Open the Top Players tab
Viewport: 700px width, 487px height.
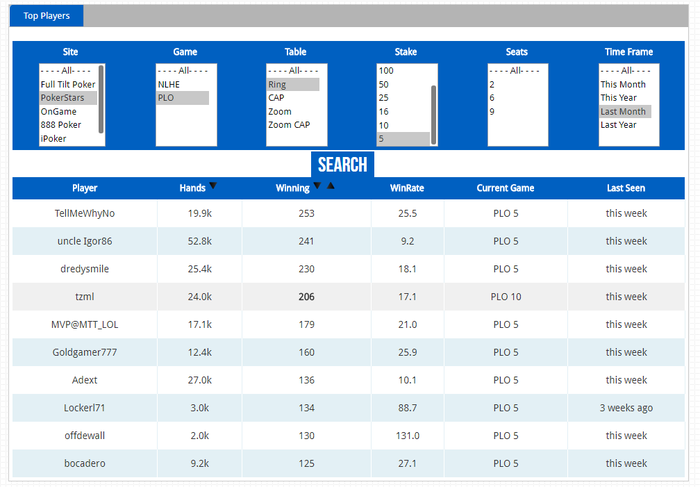(x=46, y=16)
